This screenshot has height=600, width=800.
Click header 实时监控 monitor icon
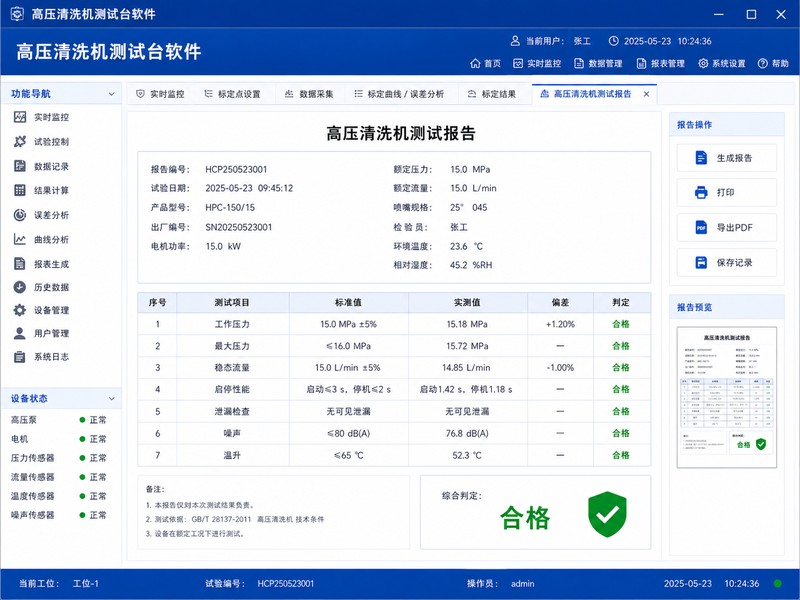pos(518,63)
